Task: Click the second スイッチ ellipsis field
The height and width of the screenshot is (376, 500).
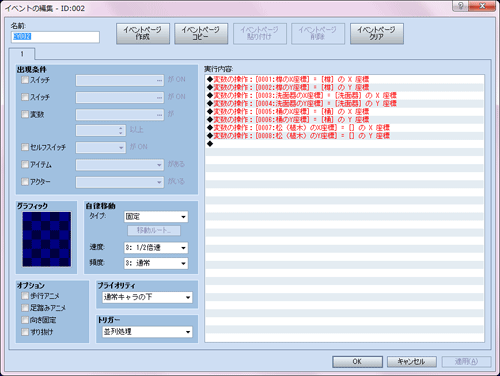Action: coord(120,97)
